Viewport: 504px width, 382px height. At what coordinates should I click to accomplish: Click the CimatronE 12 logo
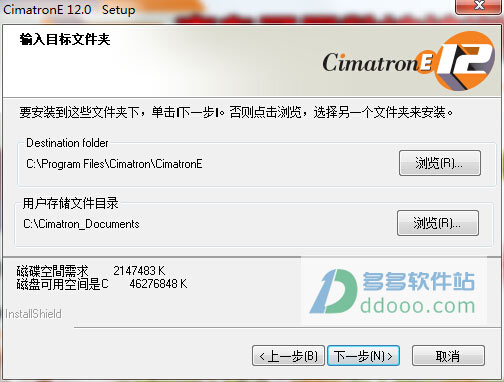point(409,61)
